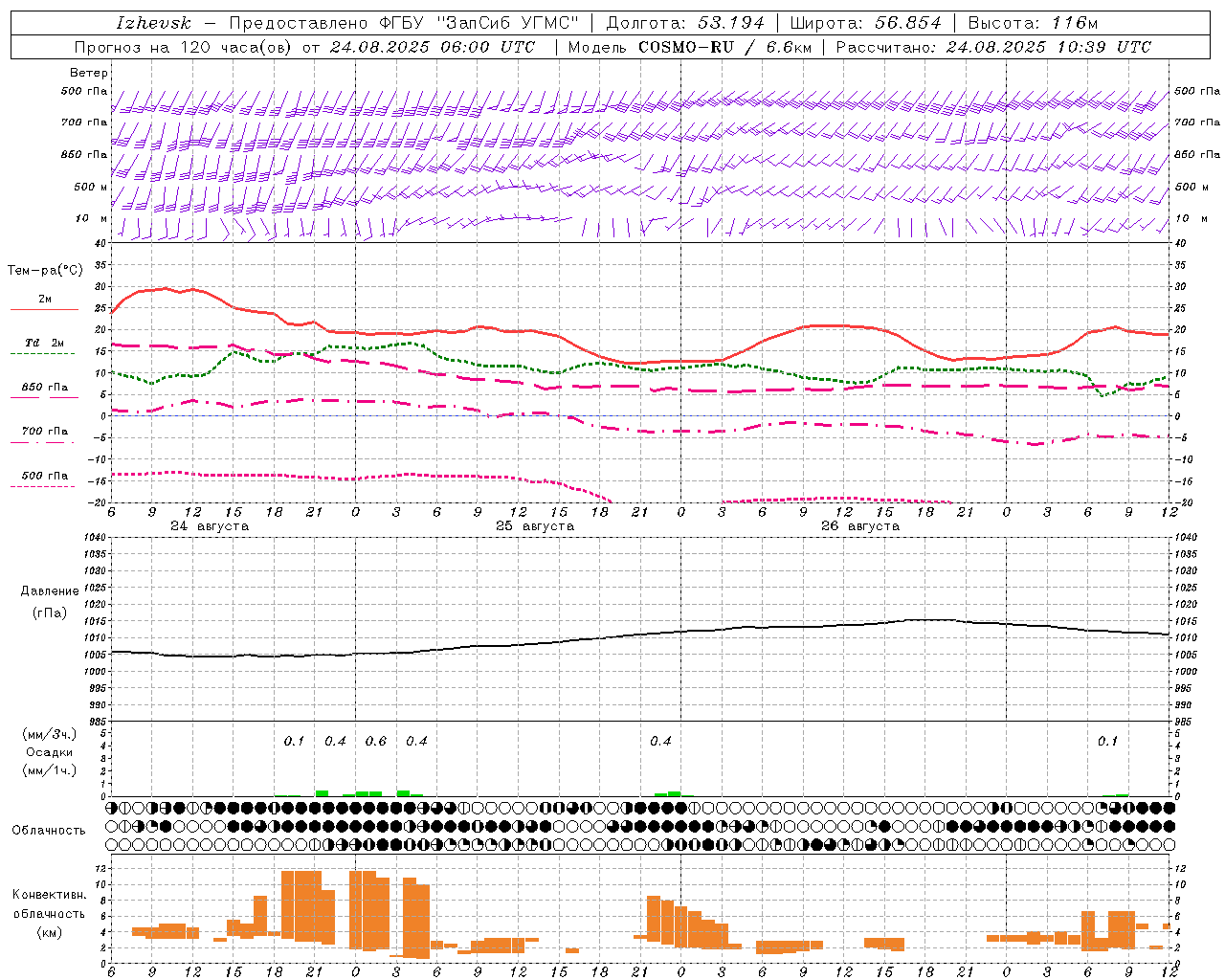
Task: Click the '0.6' precipitation amount value
Action: [376, 742]
